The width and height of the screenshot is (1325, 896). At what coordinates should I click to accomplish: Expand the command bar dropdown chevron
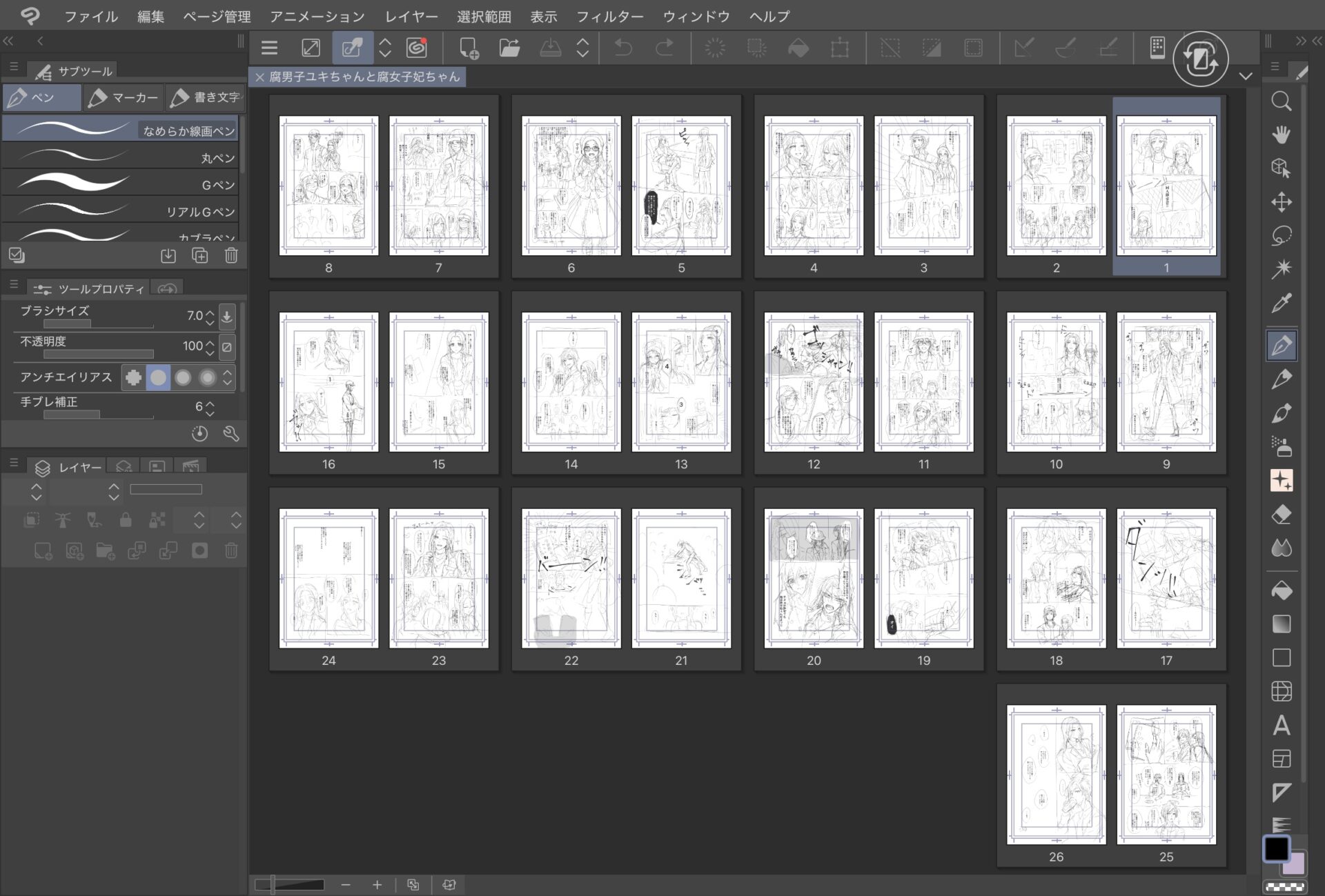[1245, 76]
